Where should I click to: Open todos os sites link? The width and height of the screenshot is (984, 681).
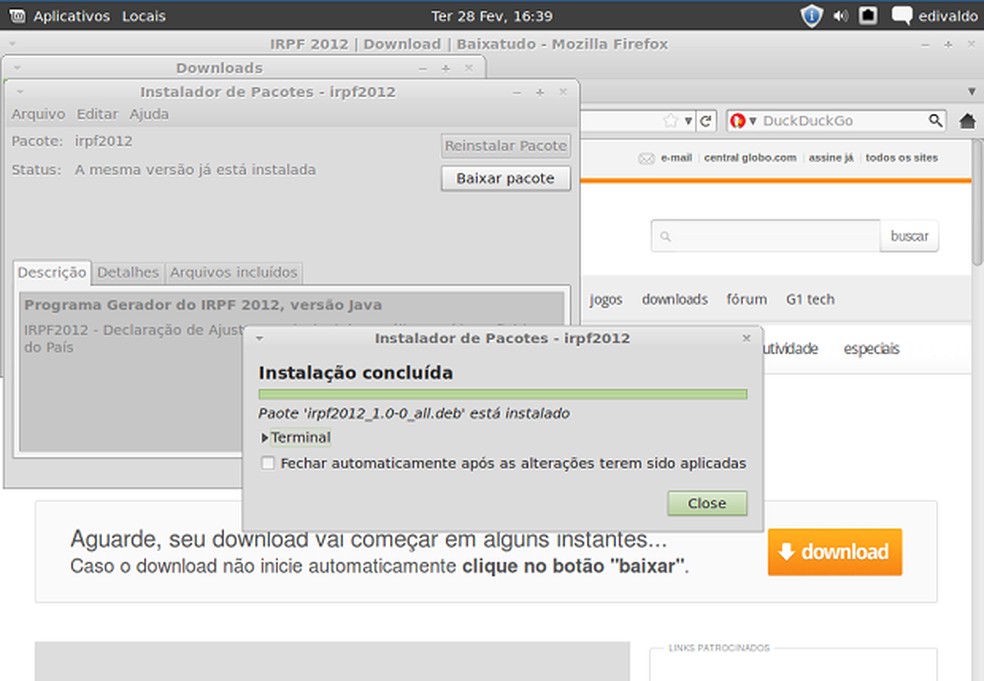(902, 158)
